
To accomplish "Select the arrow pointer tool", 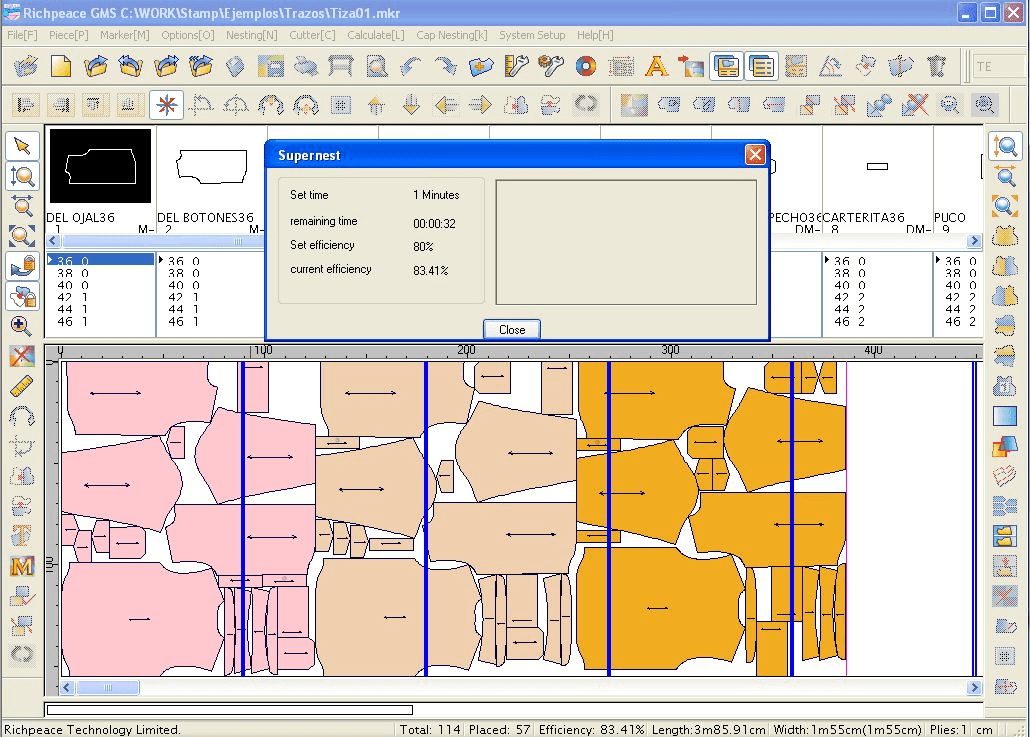I will (x=22, y=146).
